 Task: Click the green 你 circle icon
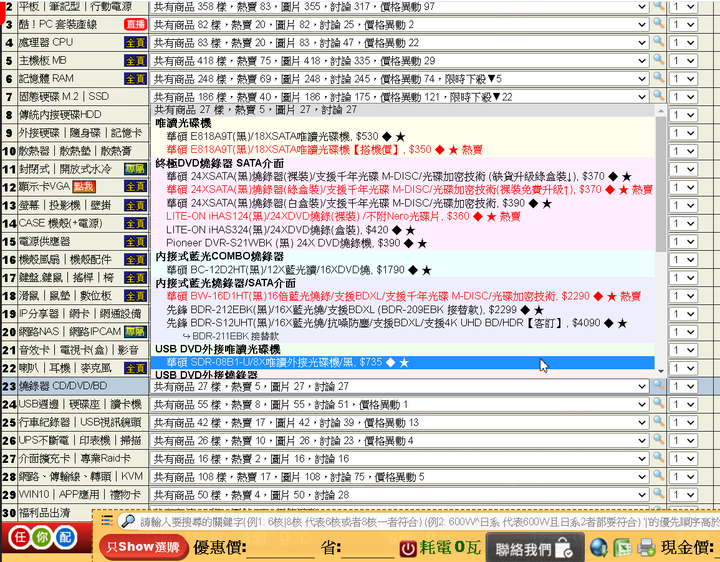[42, 537]
